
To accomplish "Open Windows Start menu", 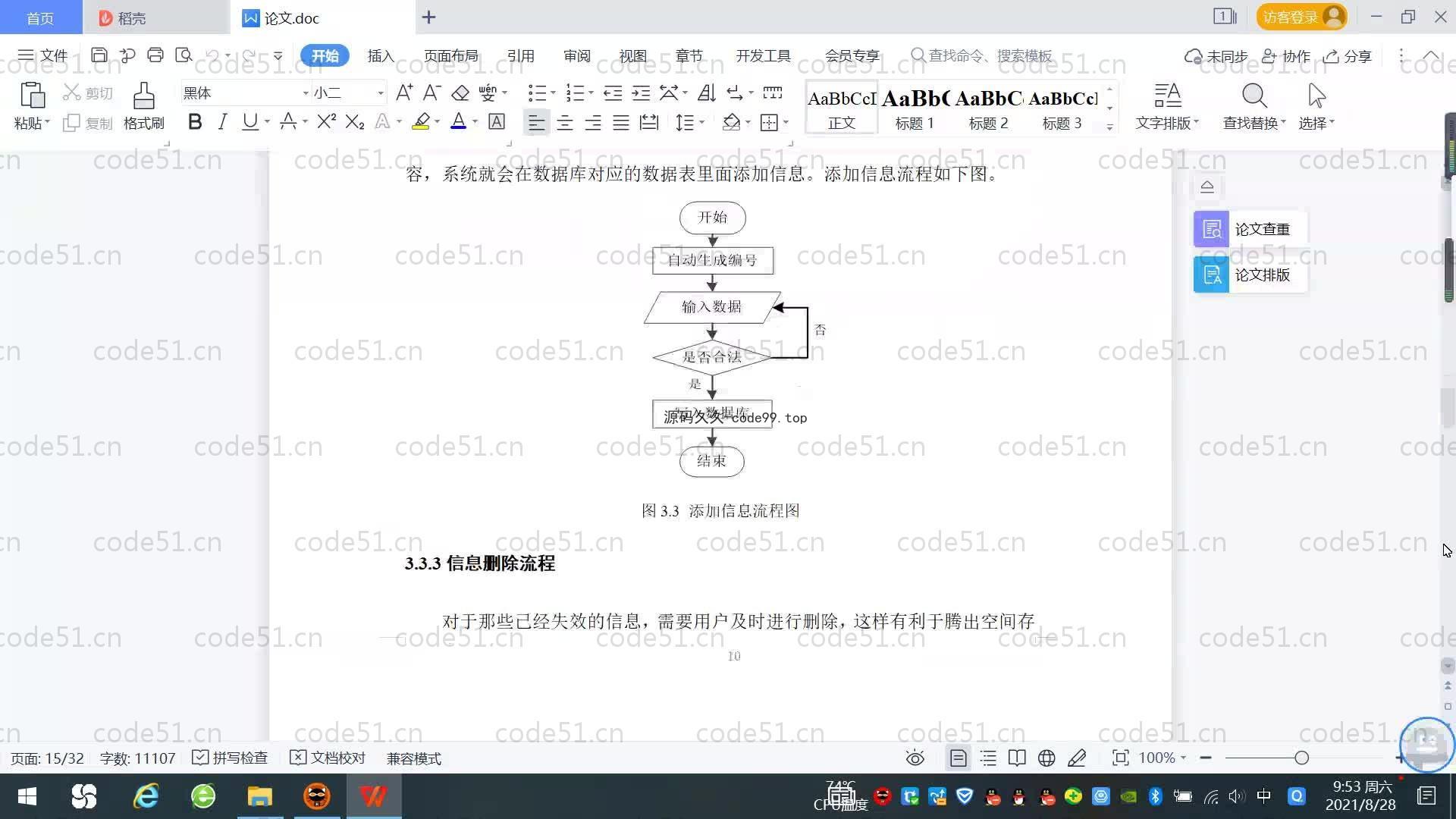I will pos(27,796).
